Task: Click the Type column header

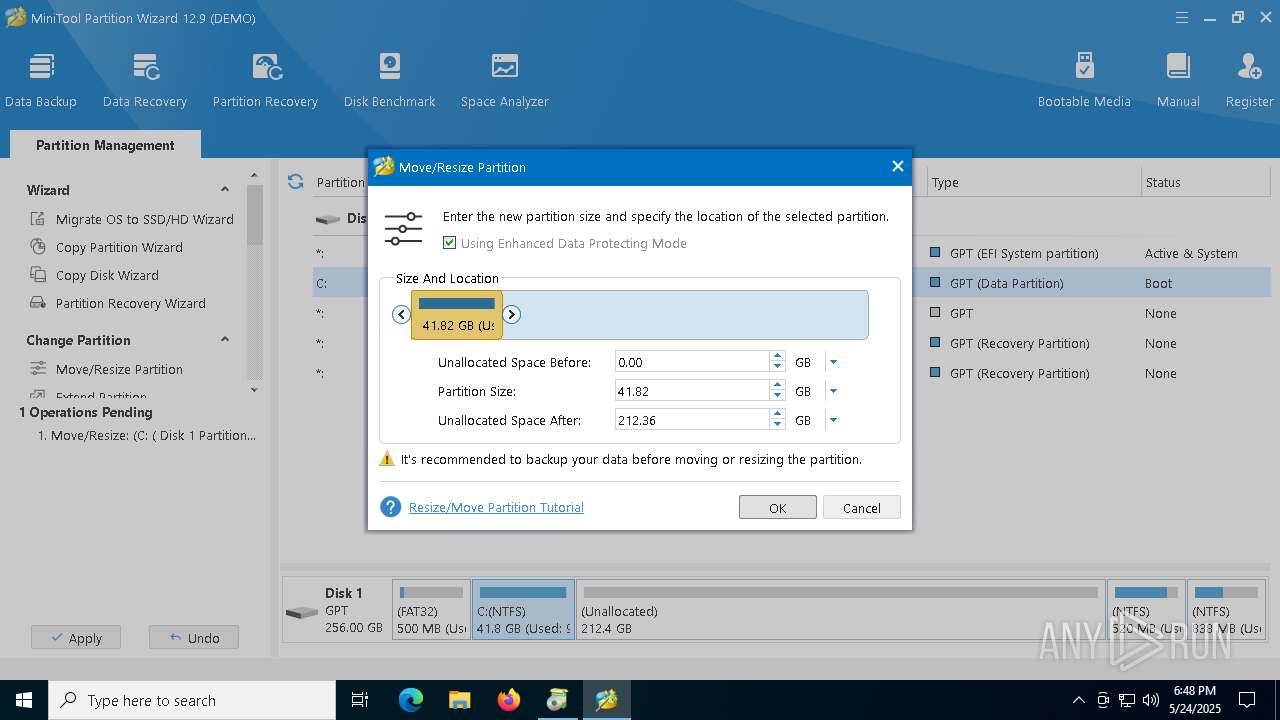Action: [1033, 182]
